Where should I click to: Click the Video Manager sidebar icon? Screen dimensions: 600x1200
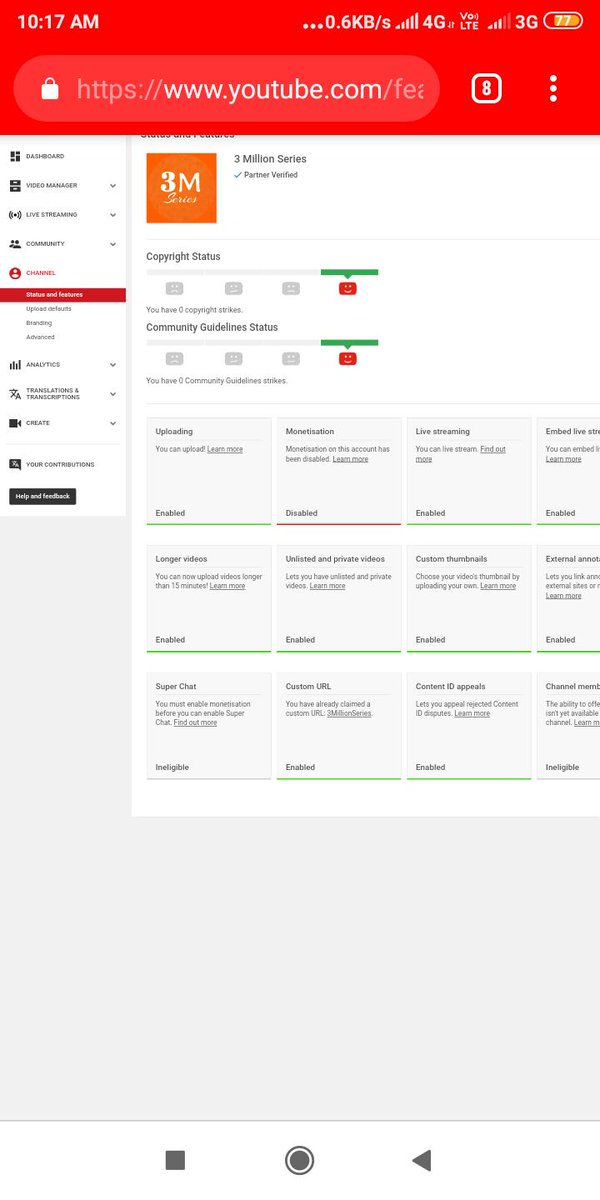(15, 185)
